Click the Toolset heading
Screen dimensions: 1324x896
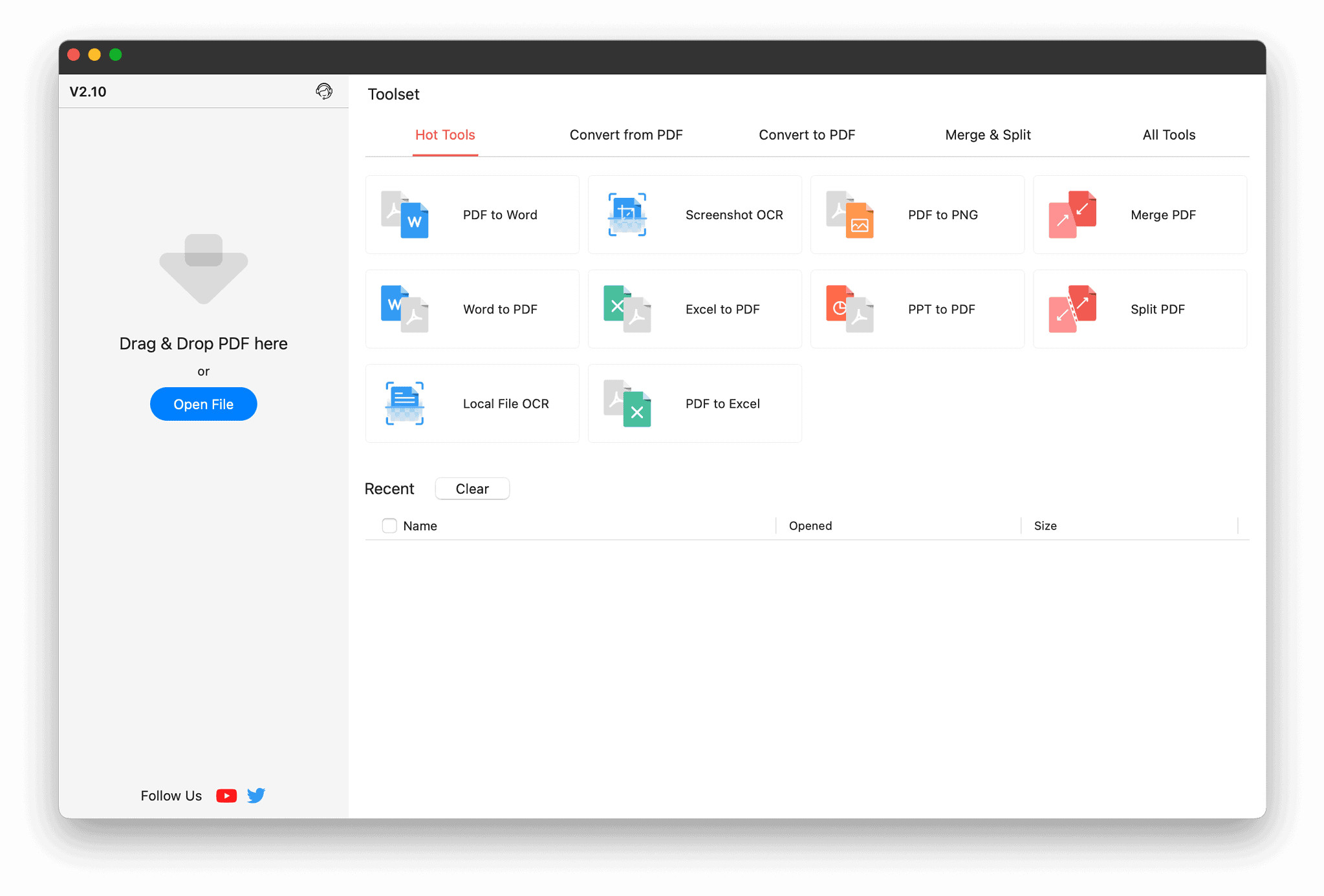tap(393, 94)
